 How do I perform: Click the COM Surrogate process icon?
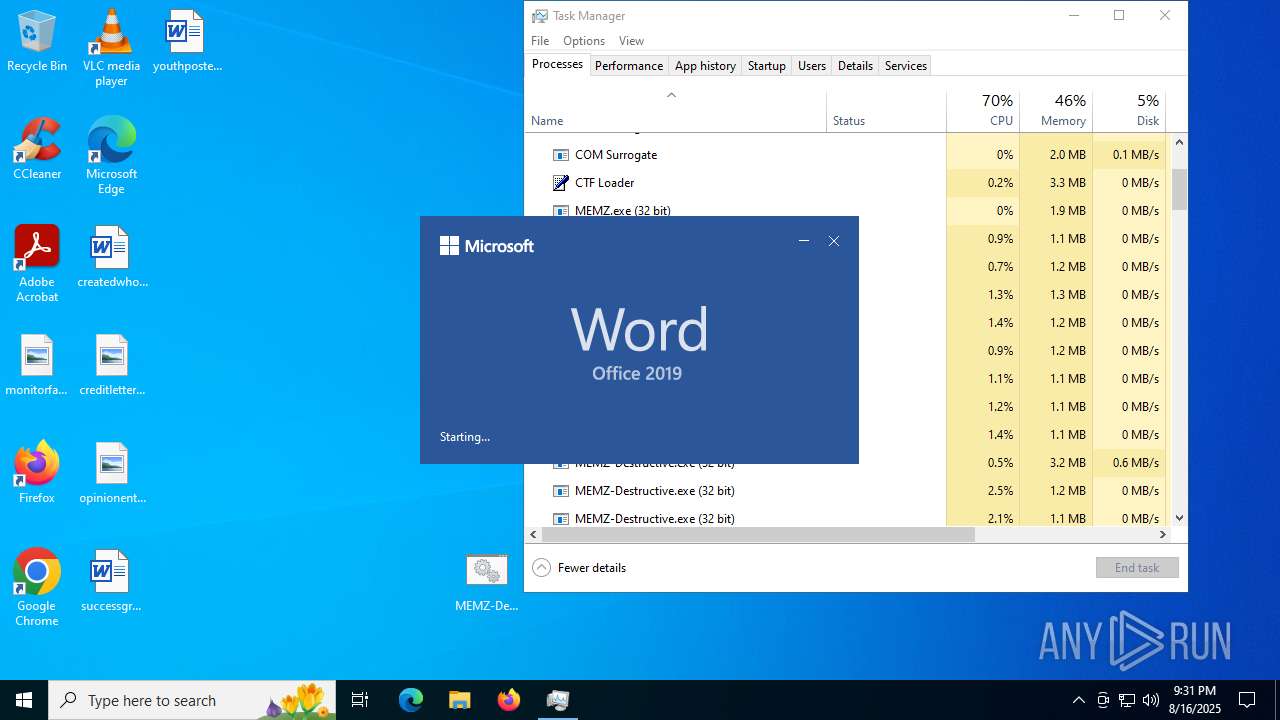click(561, 155)
